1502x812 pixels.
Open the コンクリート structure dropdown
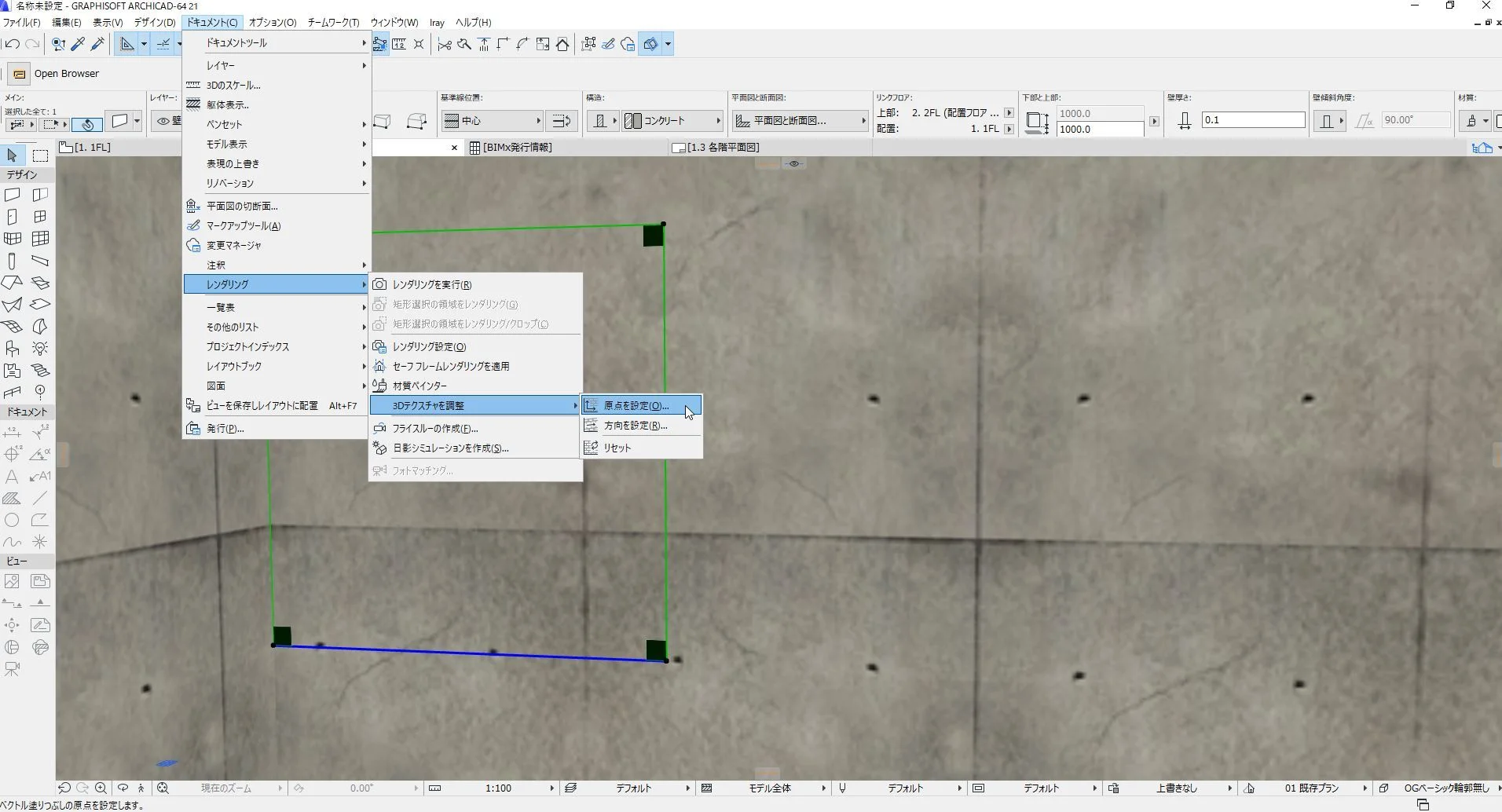672,121
